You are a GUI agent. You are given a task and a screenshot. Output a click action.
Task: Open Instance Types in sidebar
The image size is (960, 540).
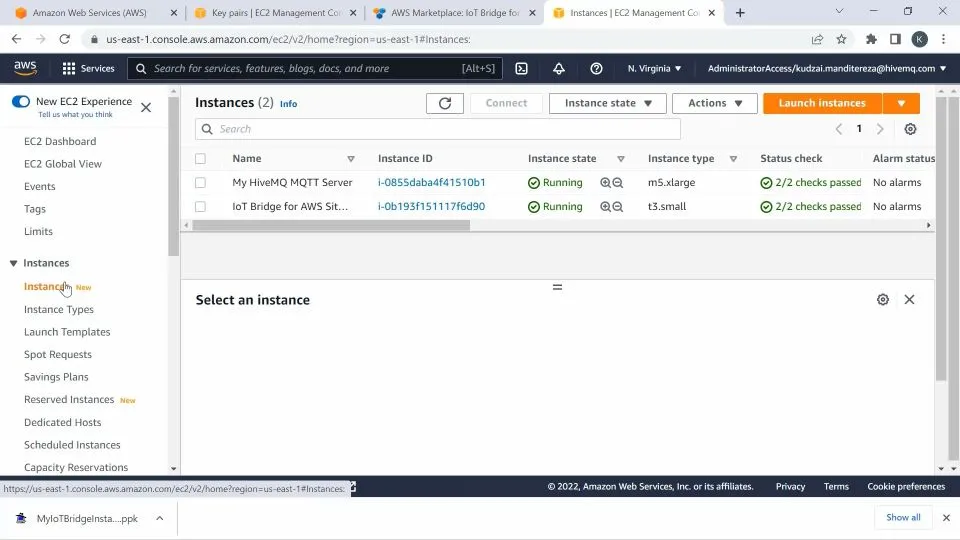point(59,310)
